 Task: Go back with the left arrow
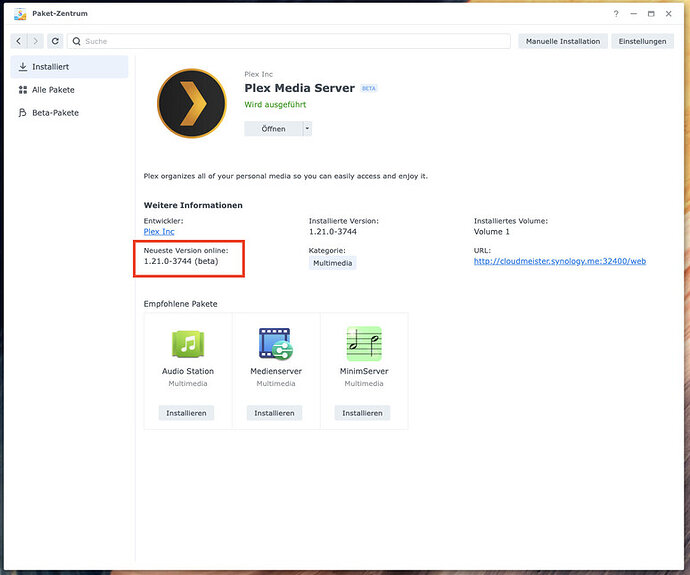(x=18, y=41)
